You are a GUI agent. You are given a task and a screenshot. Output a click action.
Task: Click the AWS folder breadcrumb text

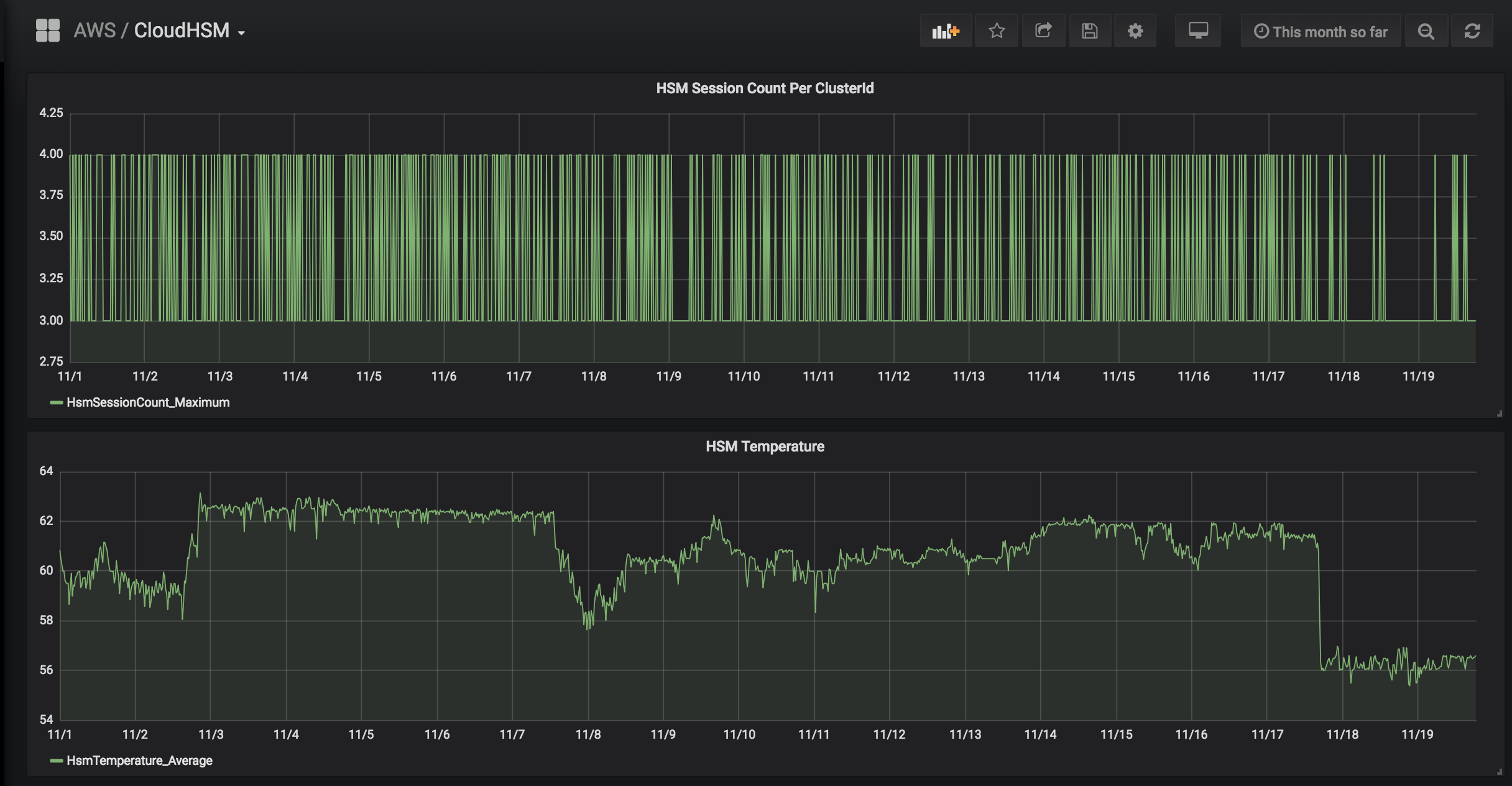[x=94, y=30]
